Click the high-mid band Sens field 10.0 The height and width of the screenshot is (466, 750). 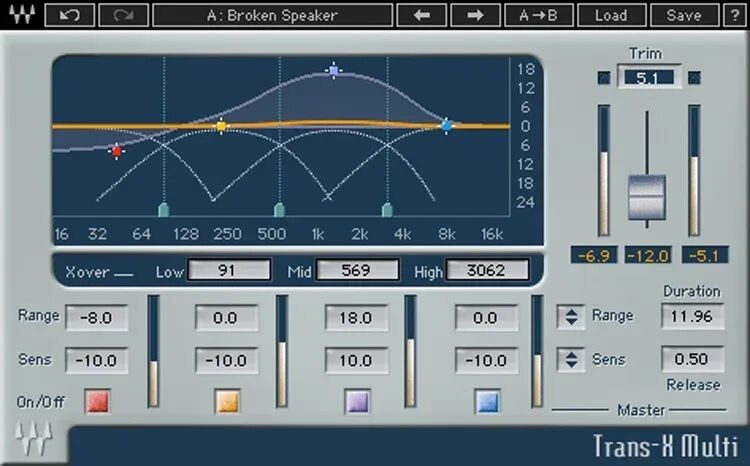click(x=357, y=360)
